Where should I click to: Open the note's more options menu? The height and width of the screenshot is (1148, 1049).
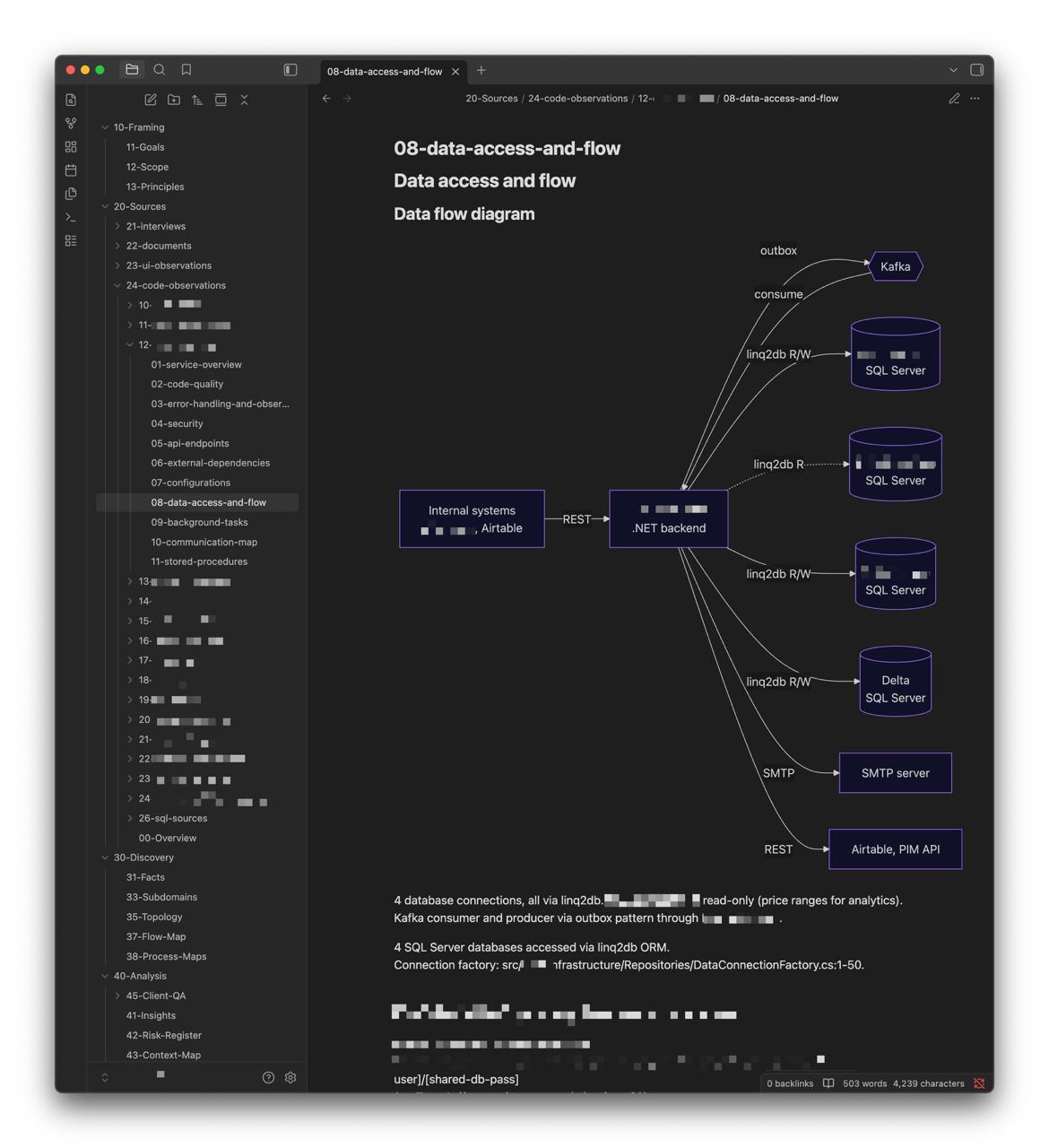pos(975,99)
